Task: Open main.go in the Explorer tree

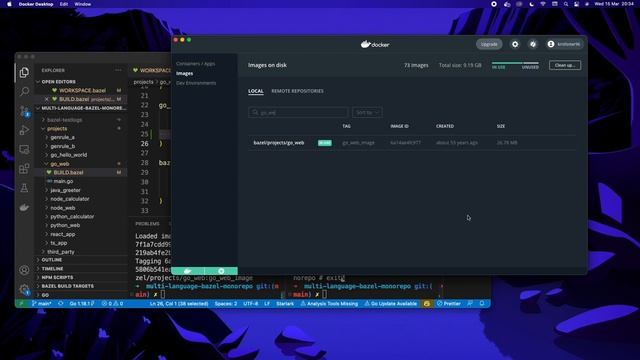Action: 64,181
